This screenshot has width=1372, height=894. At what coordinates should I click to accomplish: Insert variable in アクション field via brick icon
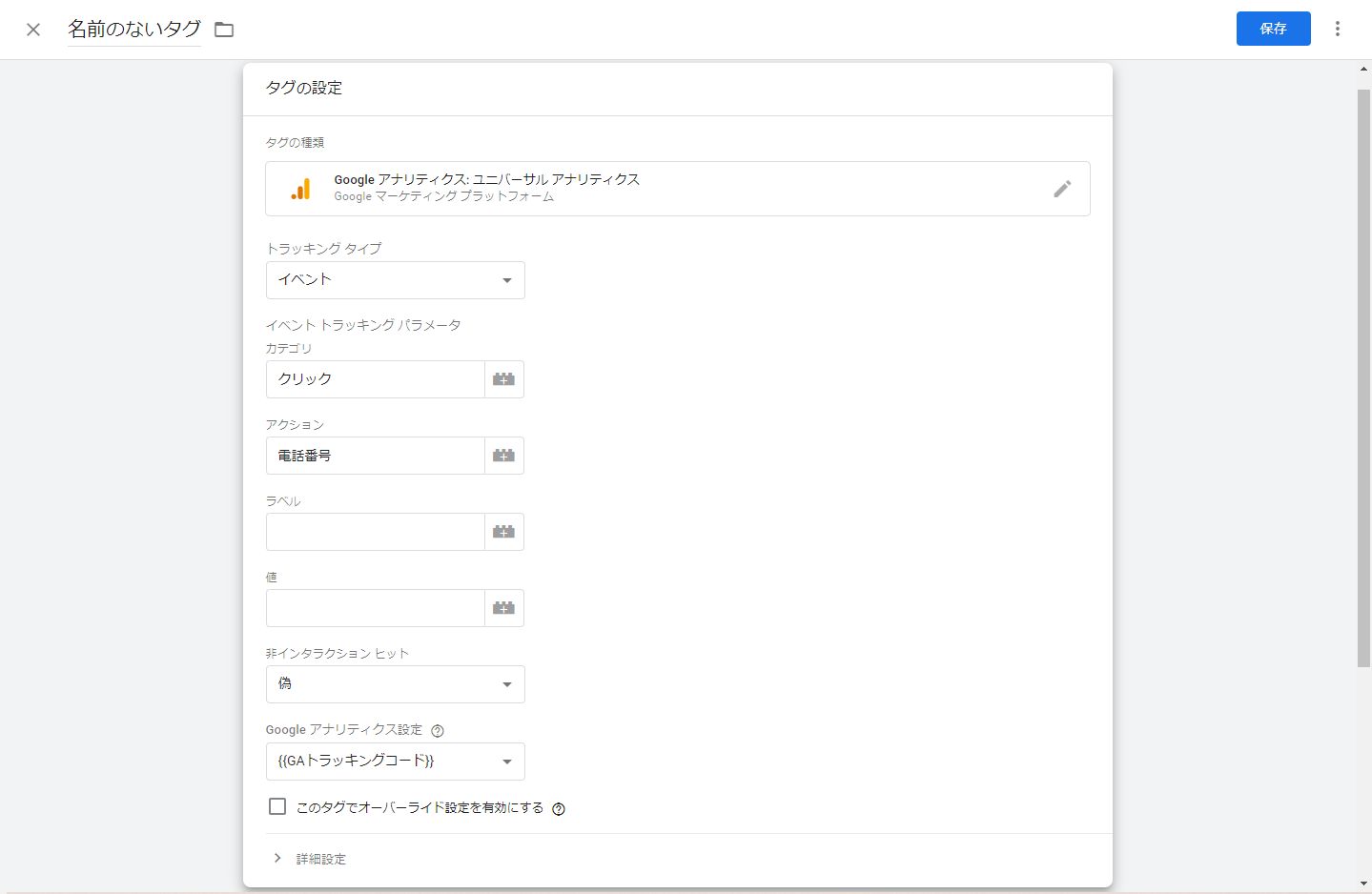(x=504, y=456)
